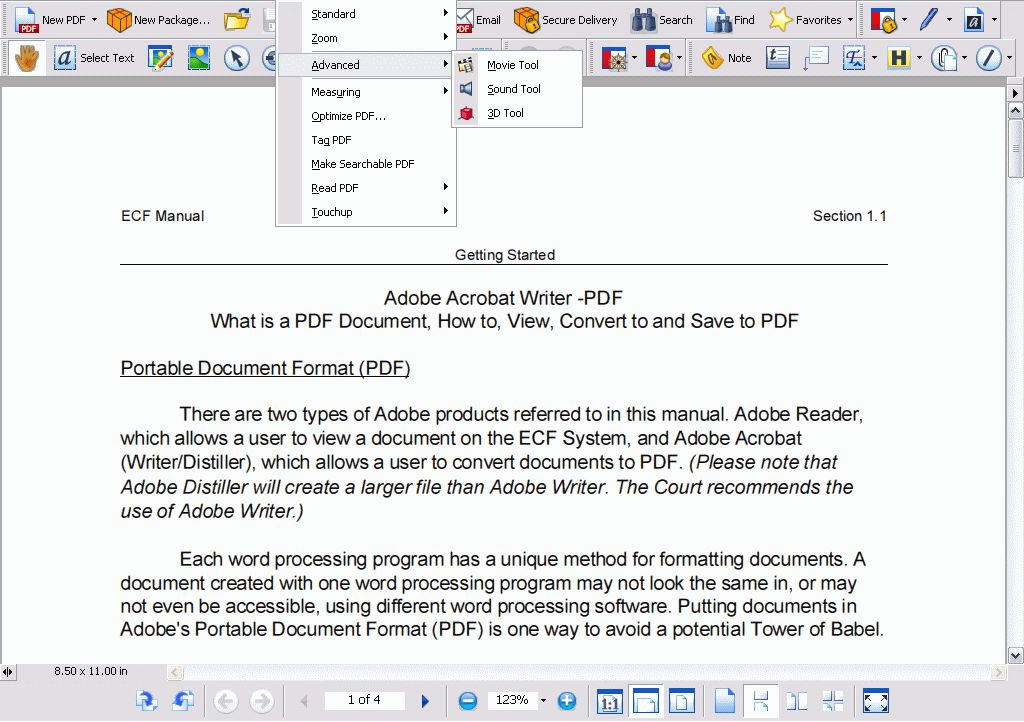Switch to facing pages layout
This screenshot has width=1024, height=722.
(x=797, y=702)
